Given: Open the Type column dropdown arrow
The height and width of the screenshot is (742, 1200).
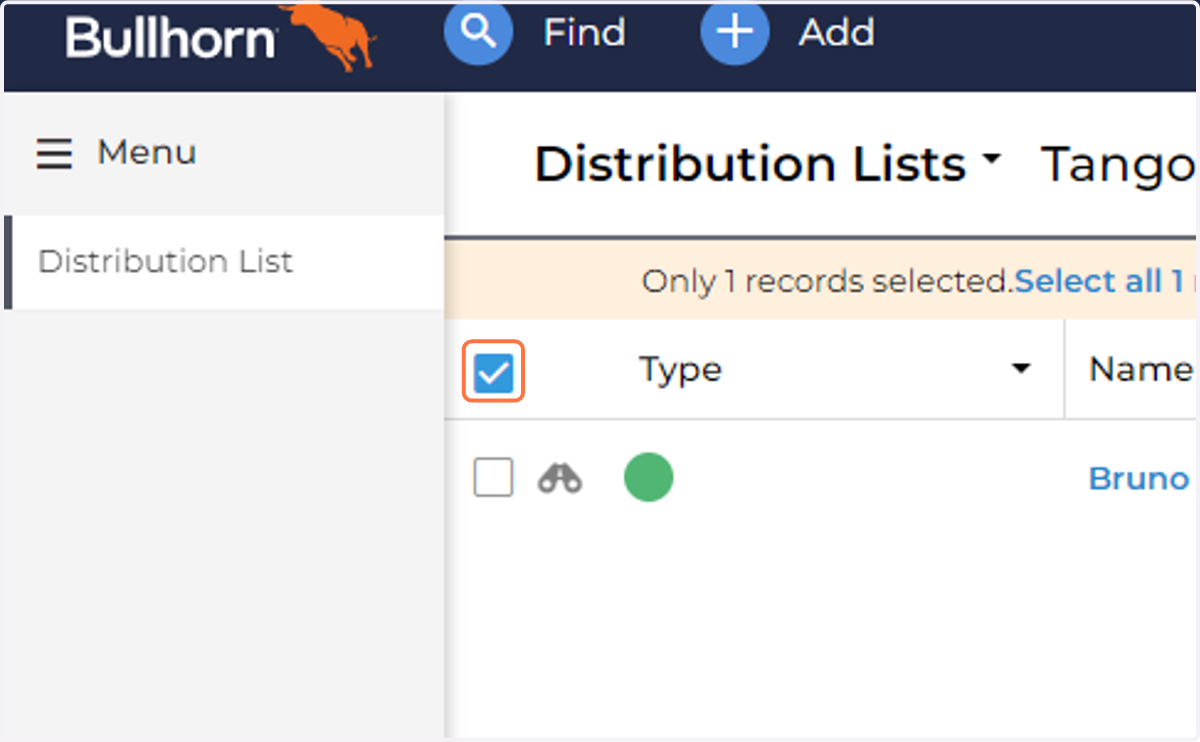Looking at the screenshot, I should coord(1021,369).
